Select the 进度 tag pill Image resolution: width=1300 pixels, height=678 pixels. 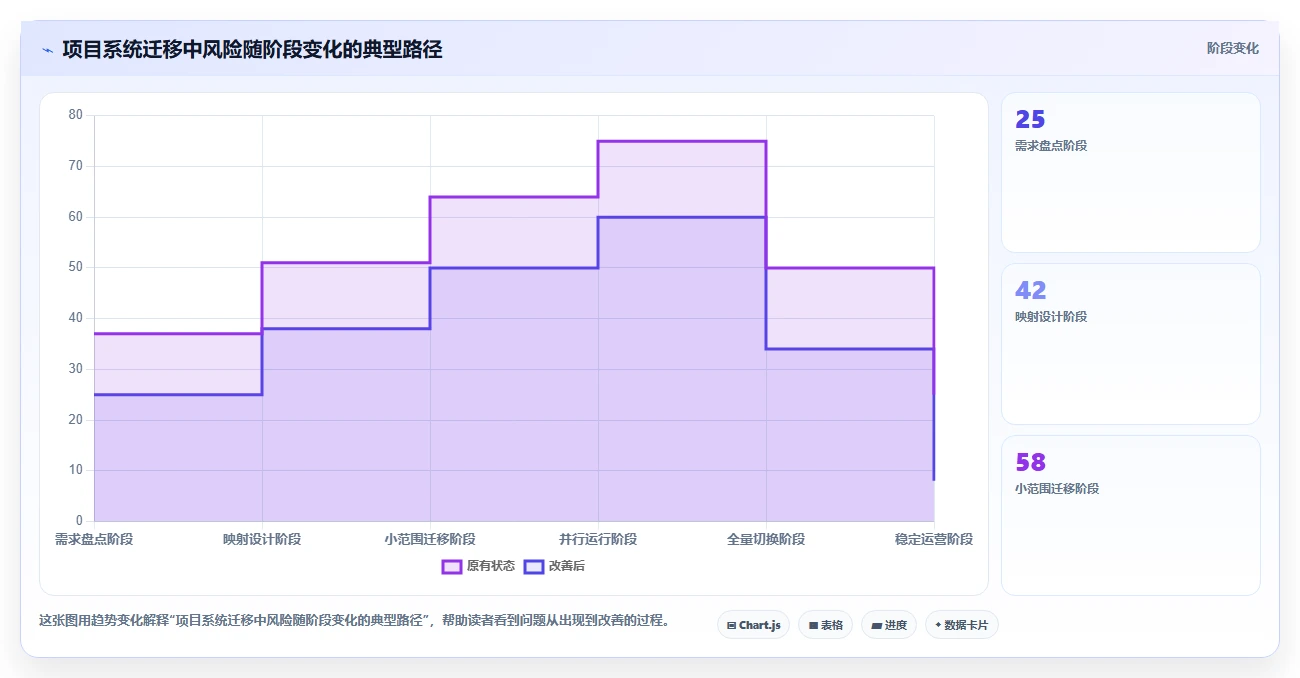click(888, 625)
